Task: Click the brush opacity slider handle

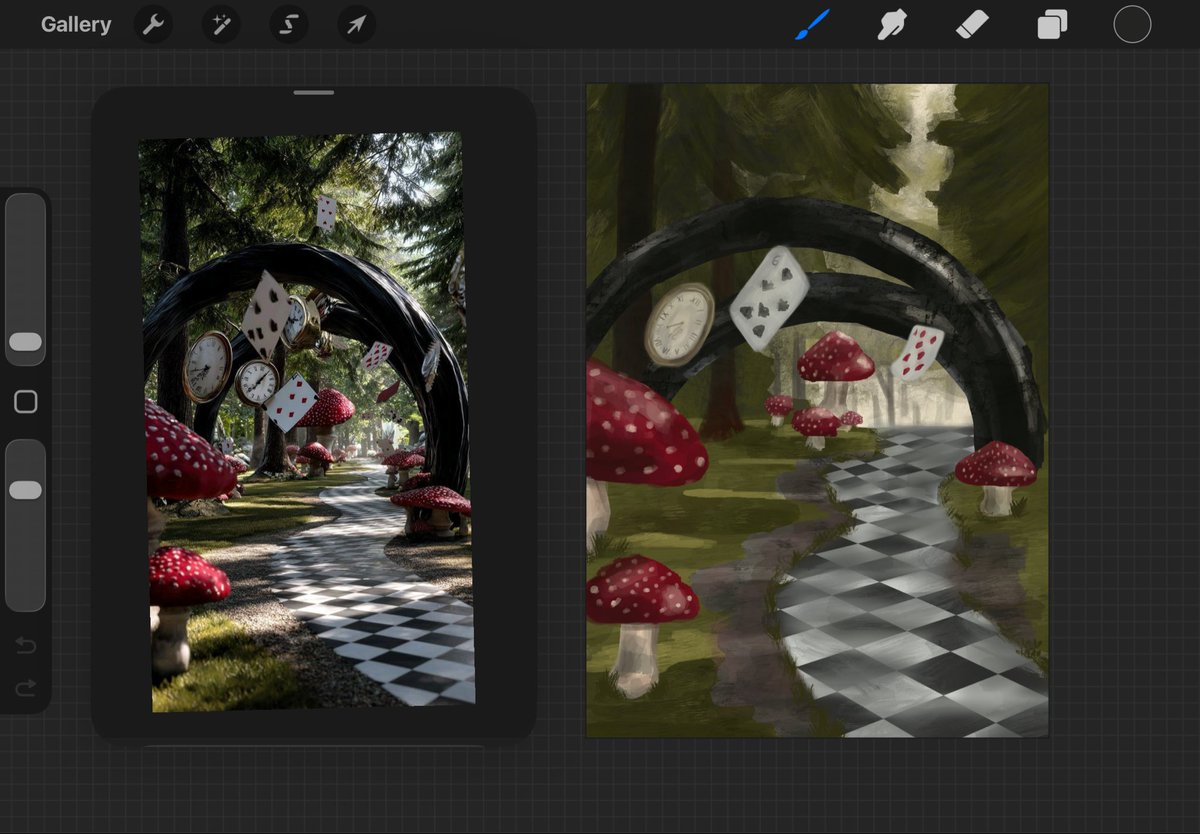Action: click(x=25, y=490)
